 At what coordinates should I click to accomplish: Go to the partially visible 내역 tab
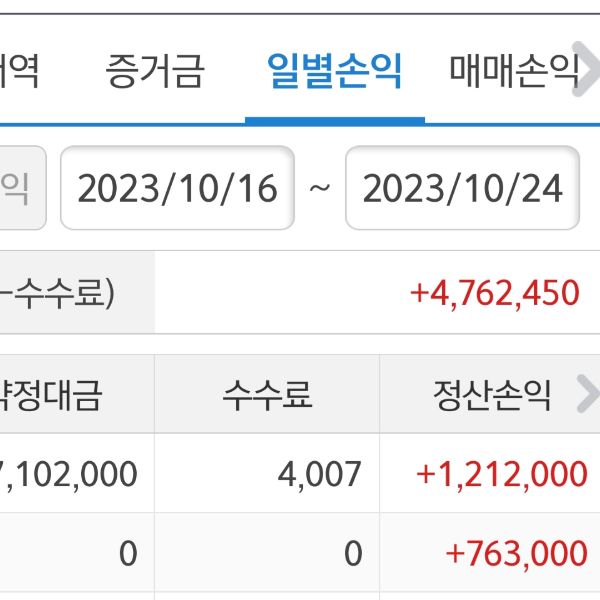click(20, 71)
